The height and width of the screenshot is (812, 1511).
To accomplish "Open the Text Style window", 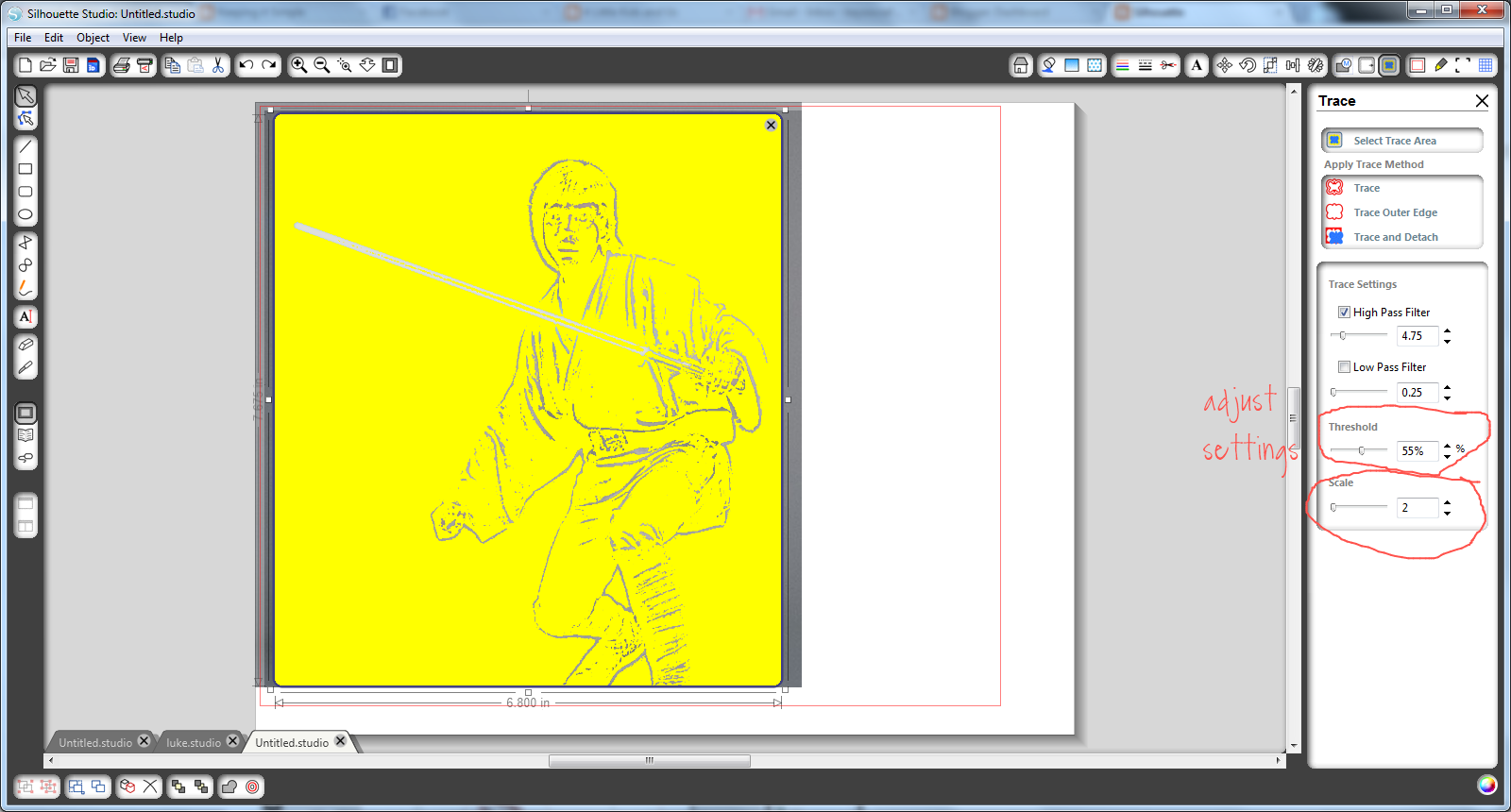I will 1197,65.
